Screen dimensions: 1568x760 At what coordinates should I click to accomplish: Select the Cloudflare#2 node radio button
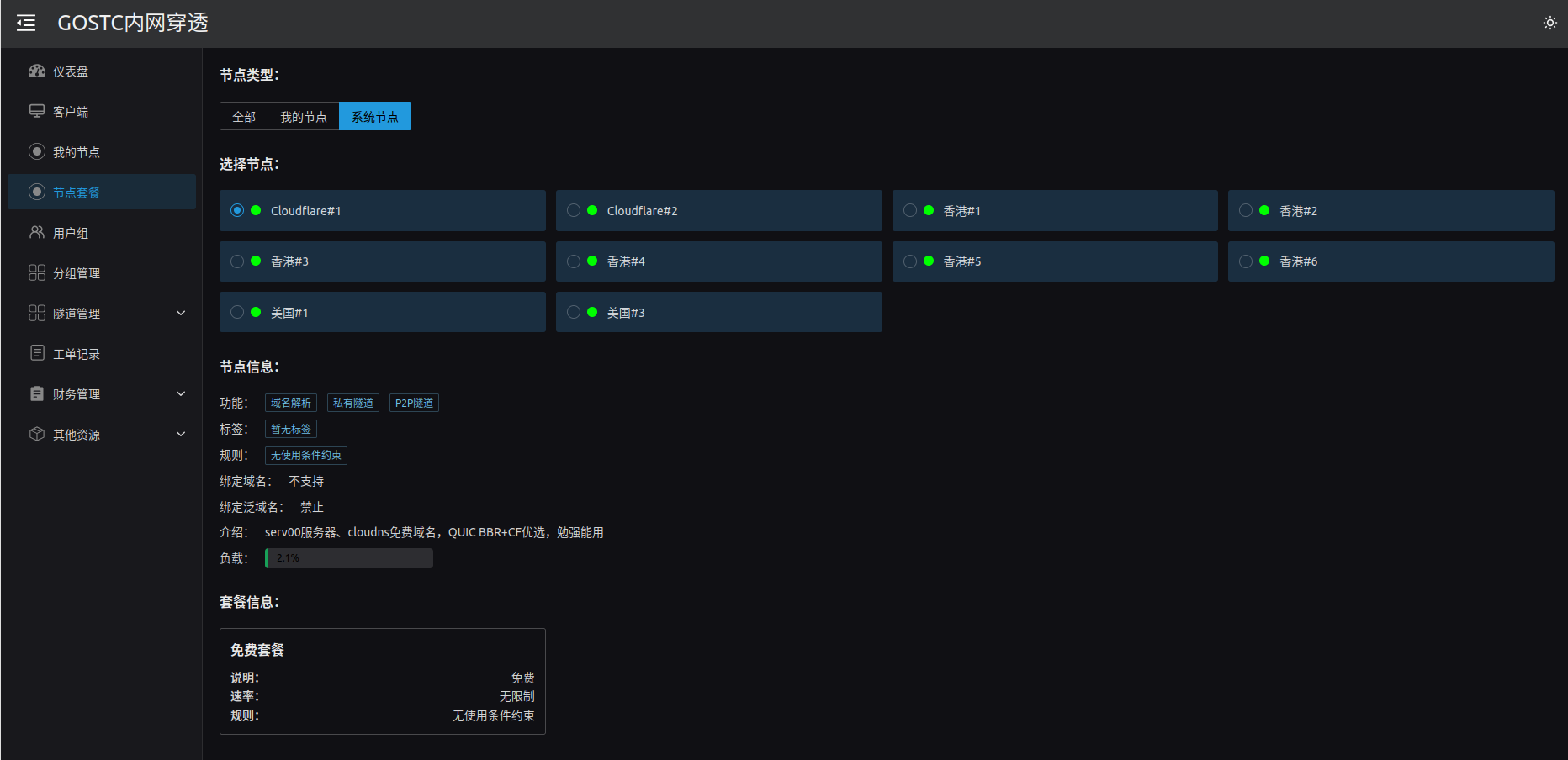[574, 210]
